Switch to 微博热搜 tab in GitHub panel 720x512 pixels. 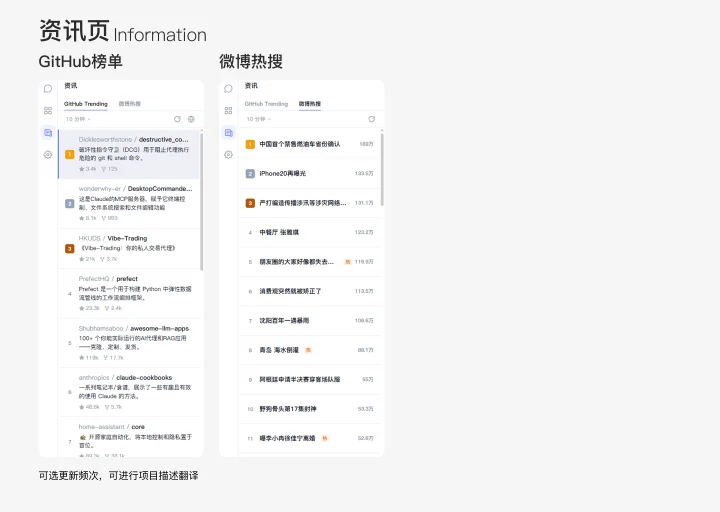129,104
